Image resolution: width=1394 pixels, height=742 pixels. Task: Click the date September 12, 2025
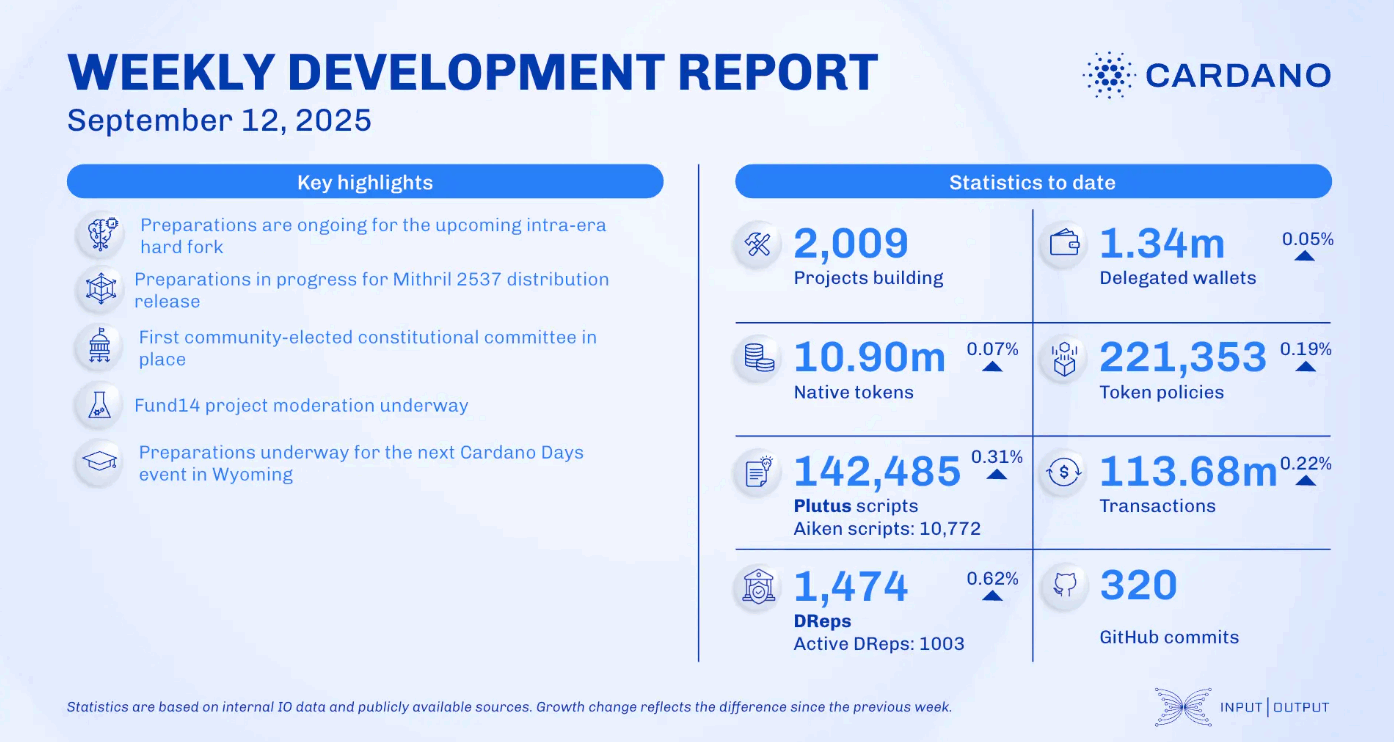[x=219, y=121]
